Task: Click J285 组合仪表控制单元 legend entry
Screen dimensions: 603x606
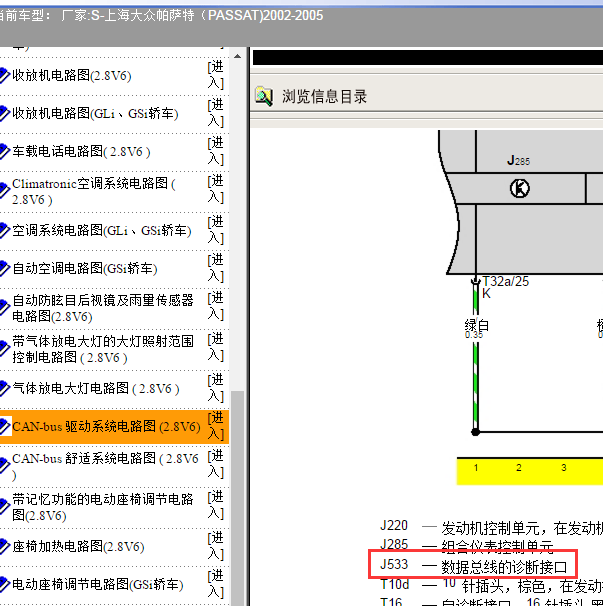Action: (x=467, y=545)
